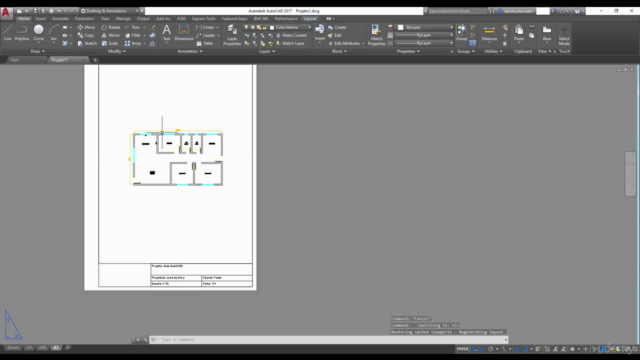Click the Mirror tool
The width and height of the screenshot is (640, 360).
pyautogui.click(x=111, y=36)
